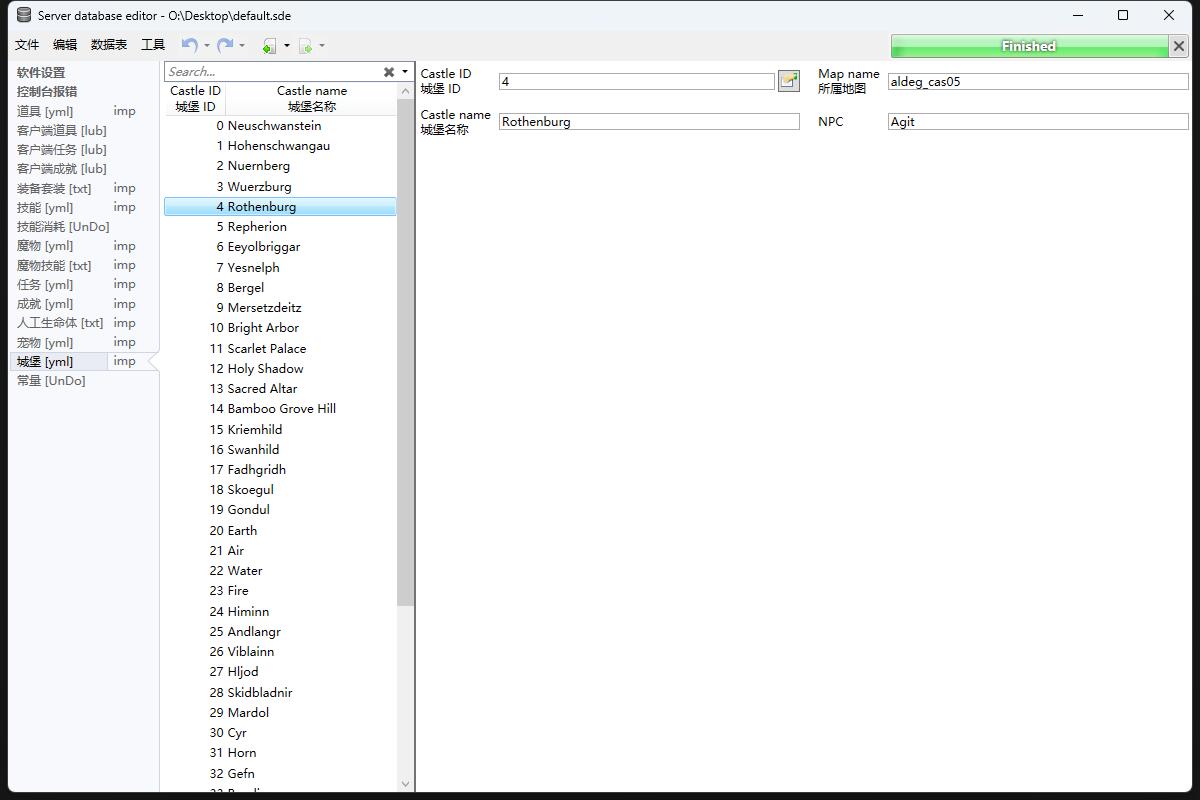Click the navigate forward page icon
The height and width of the screenshot is (800, 1200).
coord(306,46)
